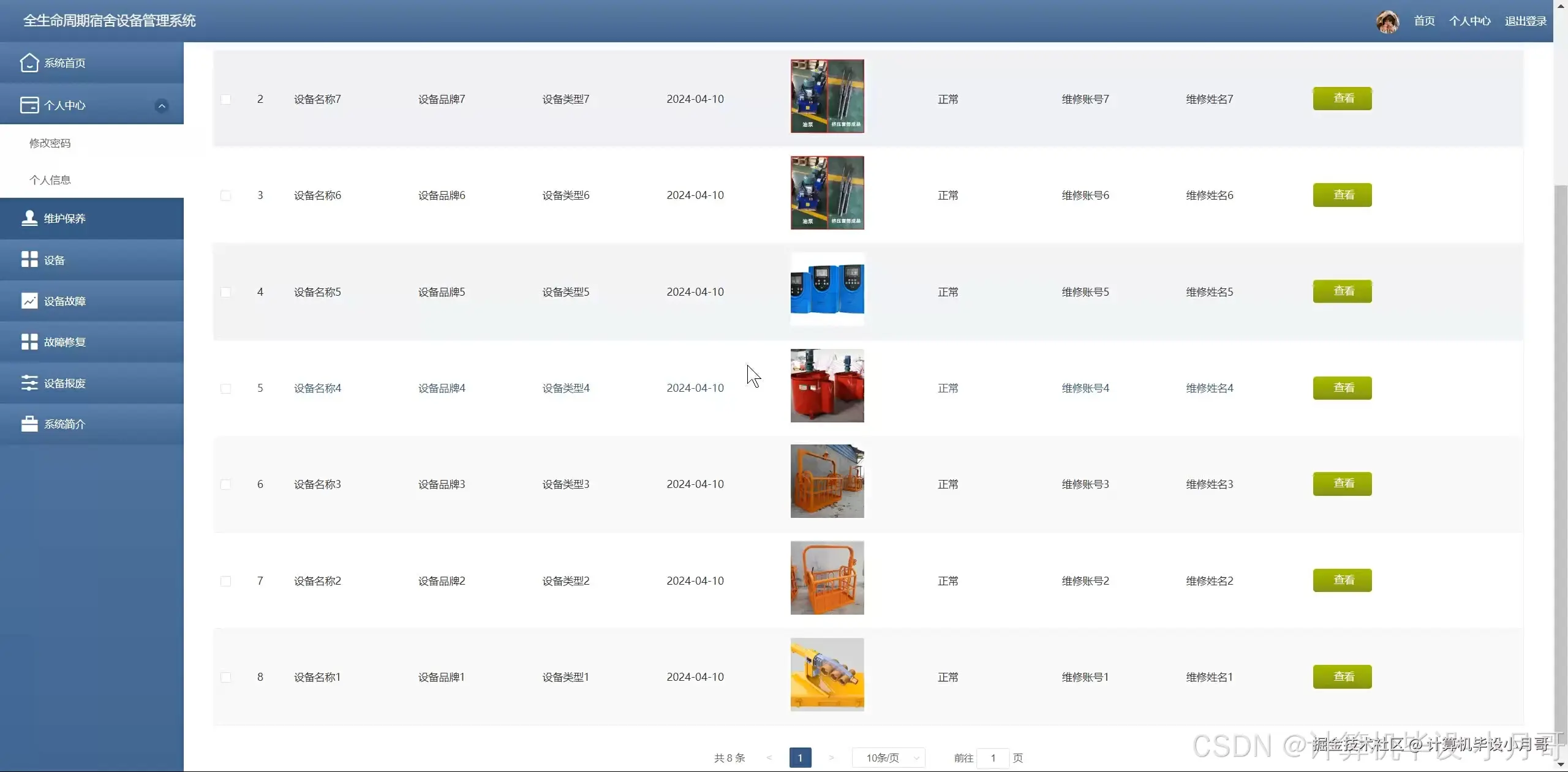Click the person icon beside 维护保养
The width and height of the screenshot is (1568, 772).
(x=29, y=219)
